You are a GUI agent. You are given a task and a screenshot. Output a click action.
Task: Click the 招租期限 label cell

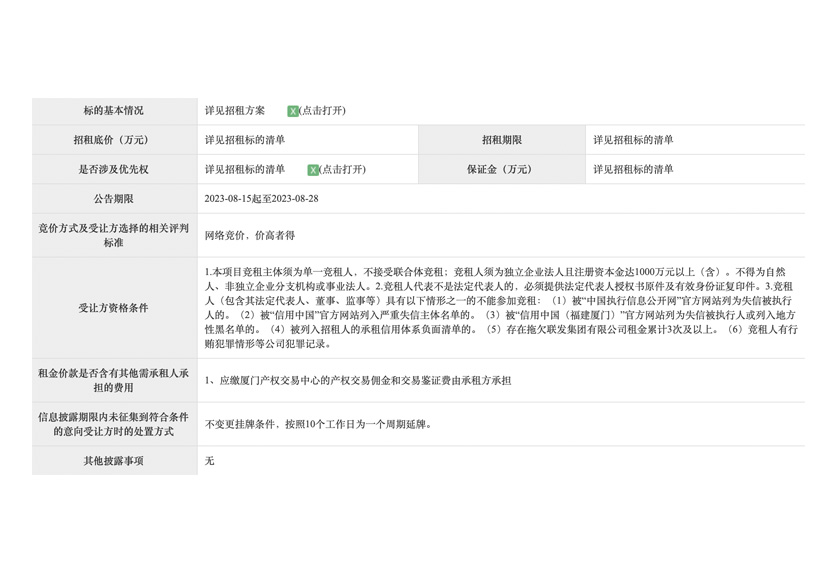501,140
